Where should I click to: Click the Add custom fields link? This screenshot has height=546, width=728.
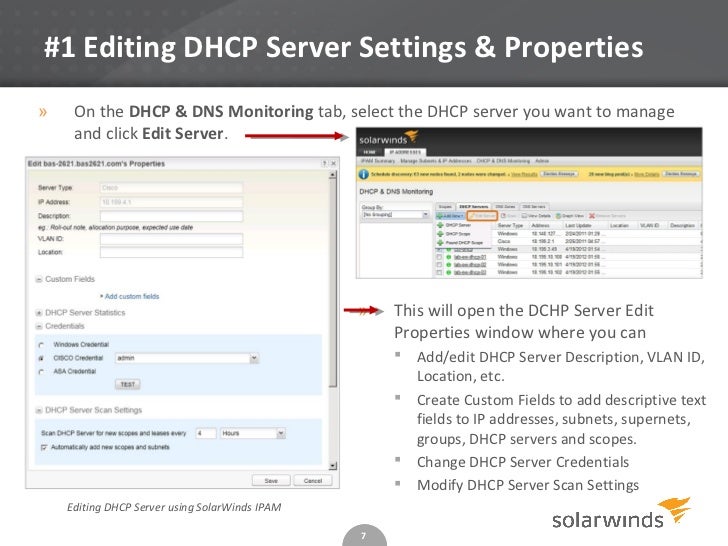point(132,296)
